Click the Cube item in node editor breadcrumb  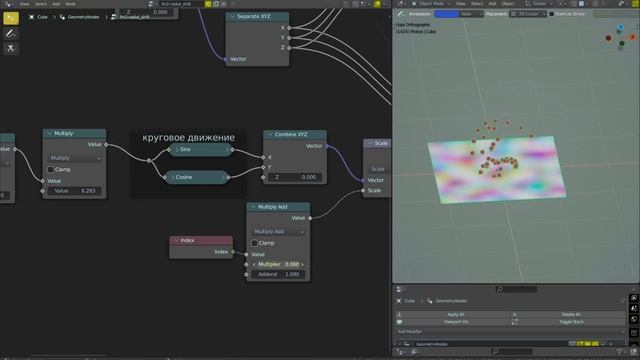tap(39, 17)
